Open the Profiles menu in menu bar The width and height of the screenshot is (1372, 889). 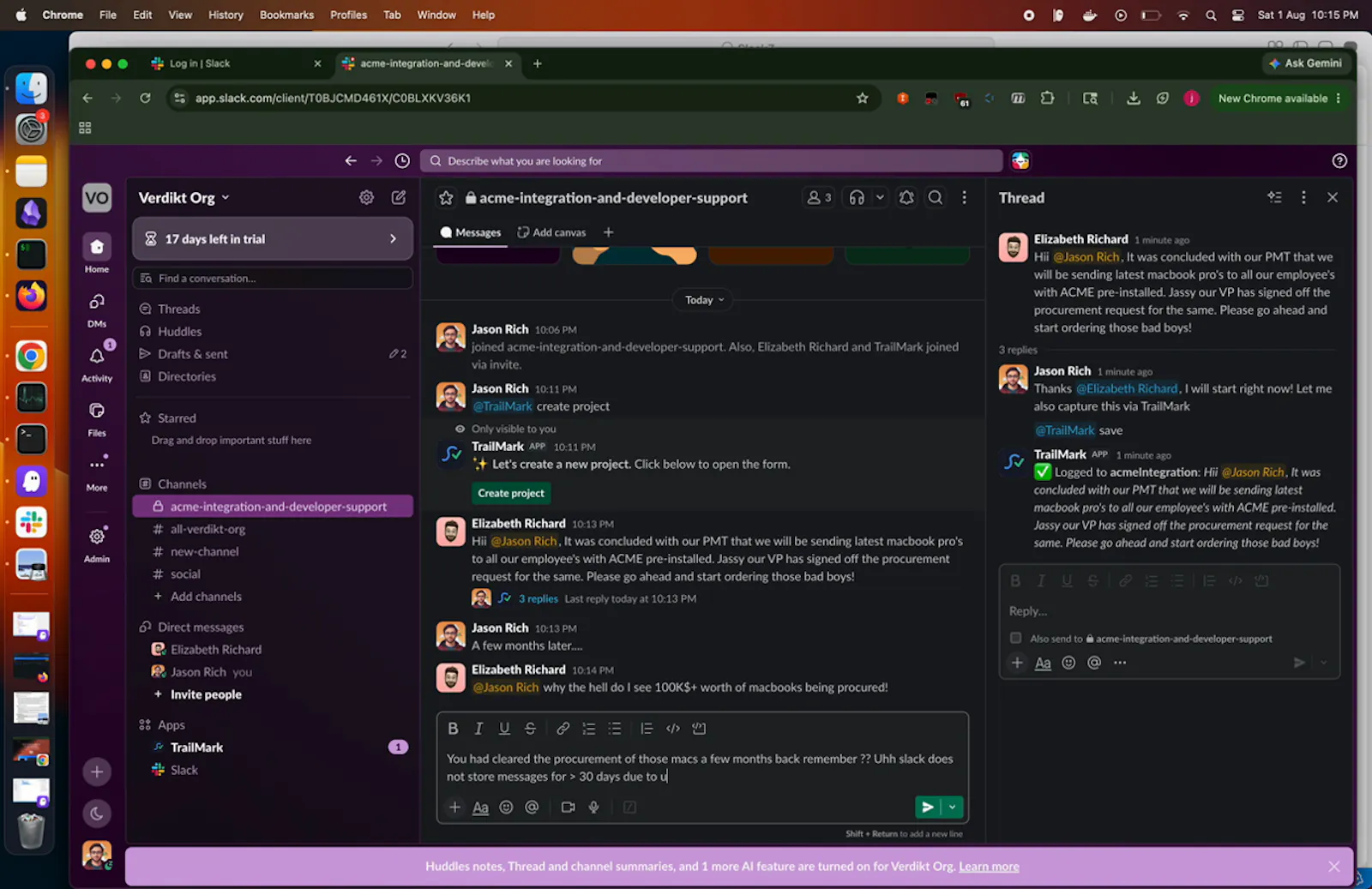pyautogui.click(x=348, y=15)
